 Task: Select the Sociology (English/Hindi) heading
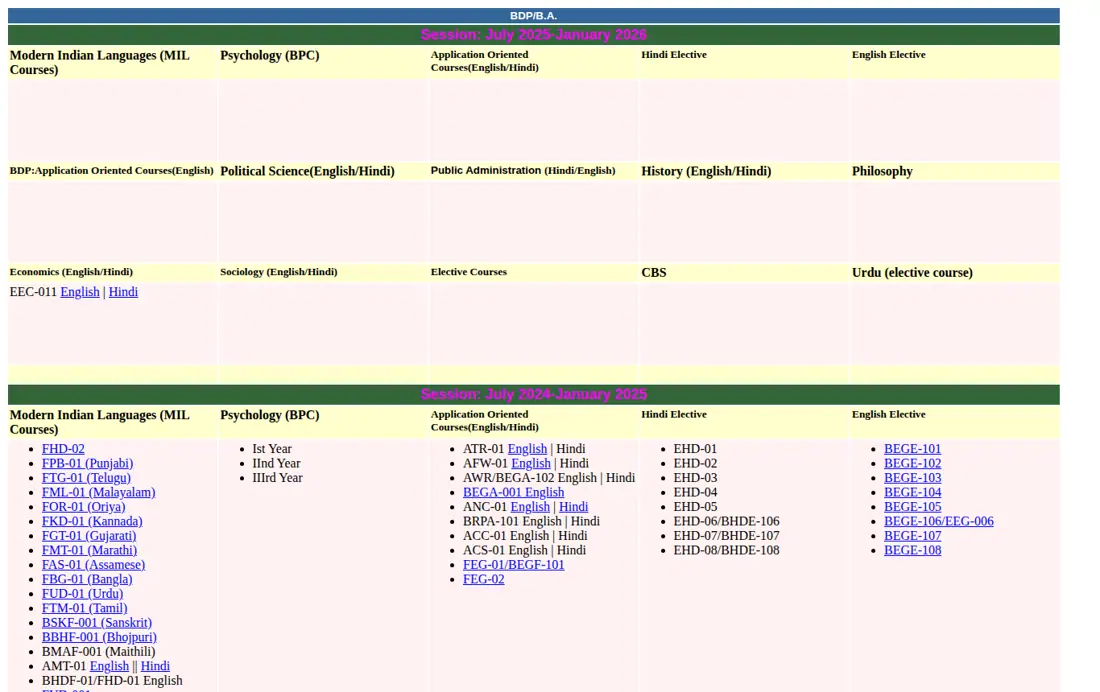tap(279, 272)
